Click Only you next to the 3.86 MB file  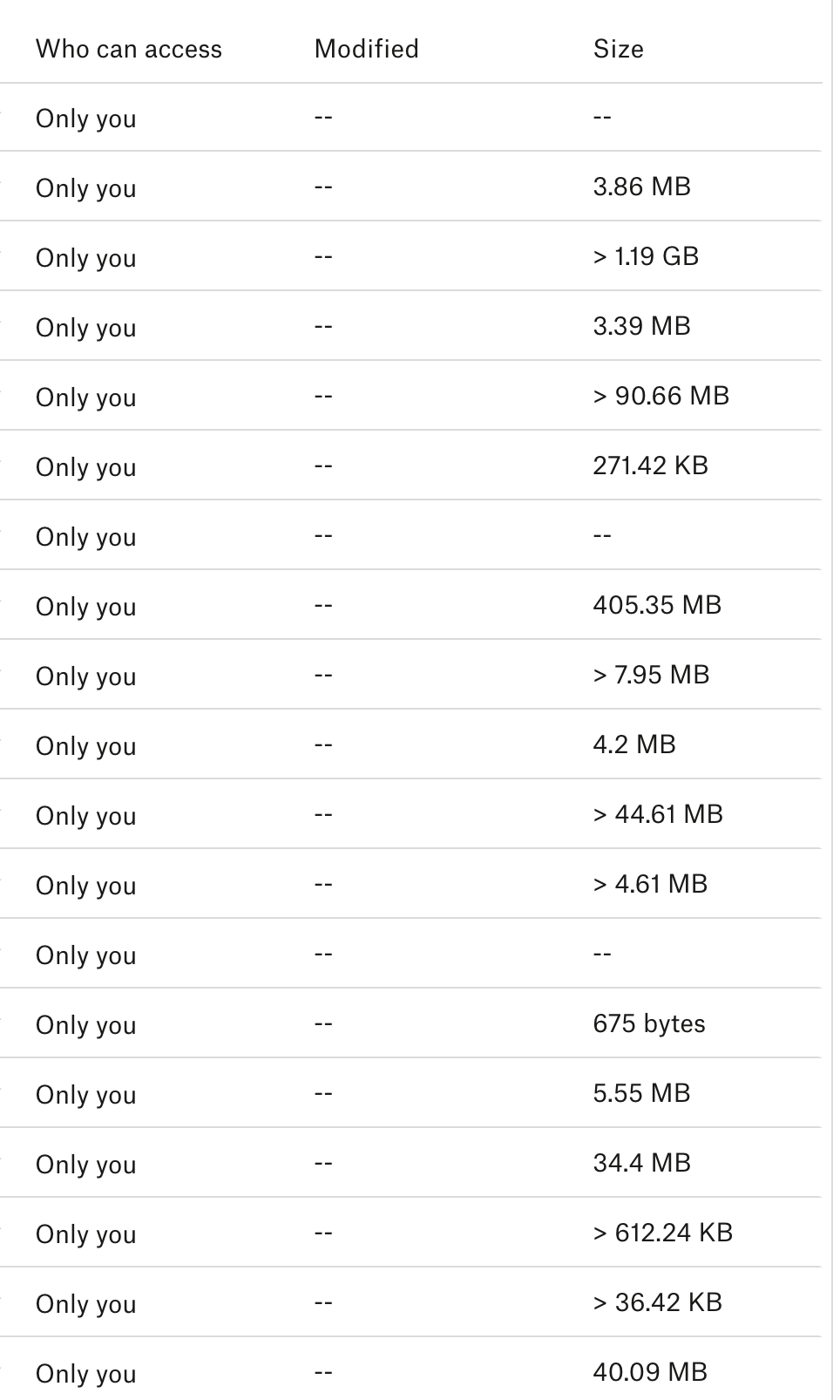click(85, 188)
